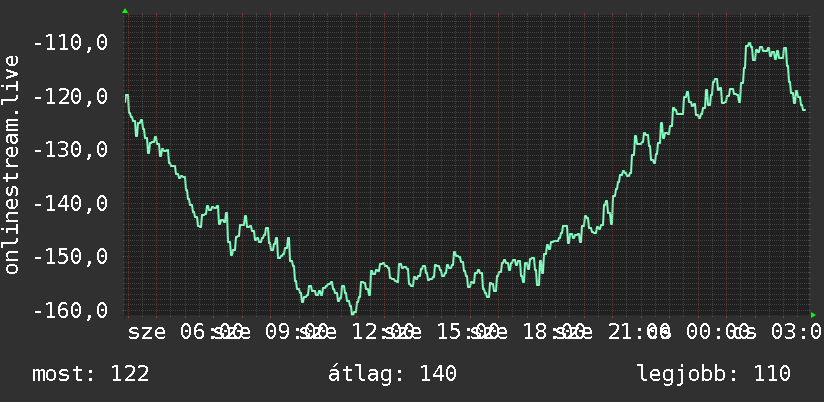This screenshot has width=824, height=402.
Task: Select the onlinestream.live vertical axis title
Action: click(11, 164)
